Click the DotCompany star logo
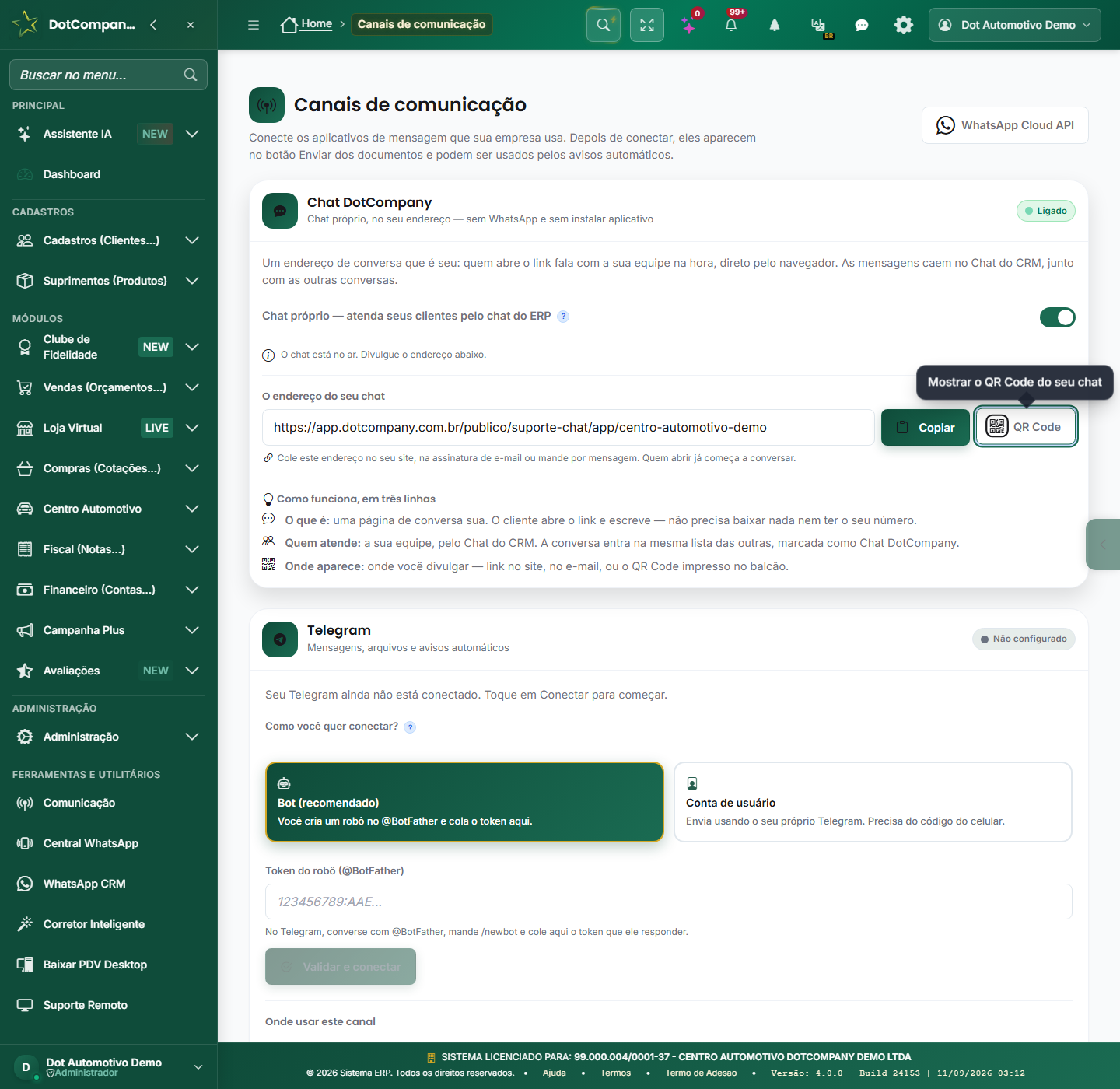This screenshot has width=1120, height=1089. [25, 24]
